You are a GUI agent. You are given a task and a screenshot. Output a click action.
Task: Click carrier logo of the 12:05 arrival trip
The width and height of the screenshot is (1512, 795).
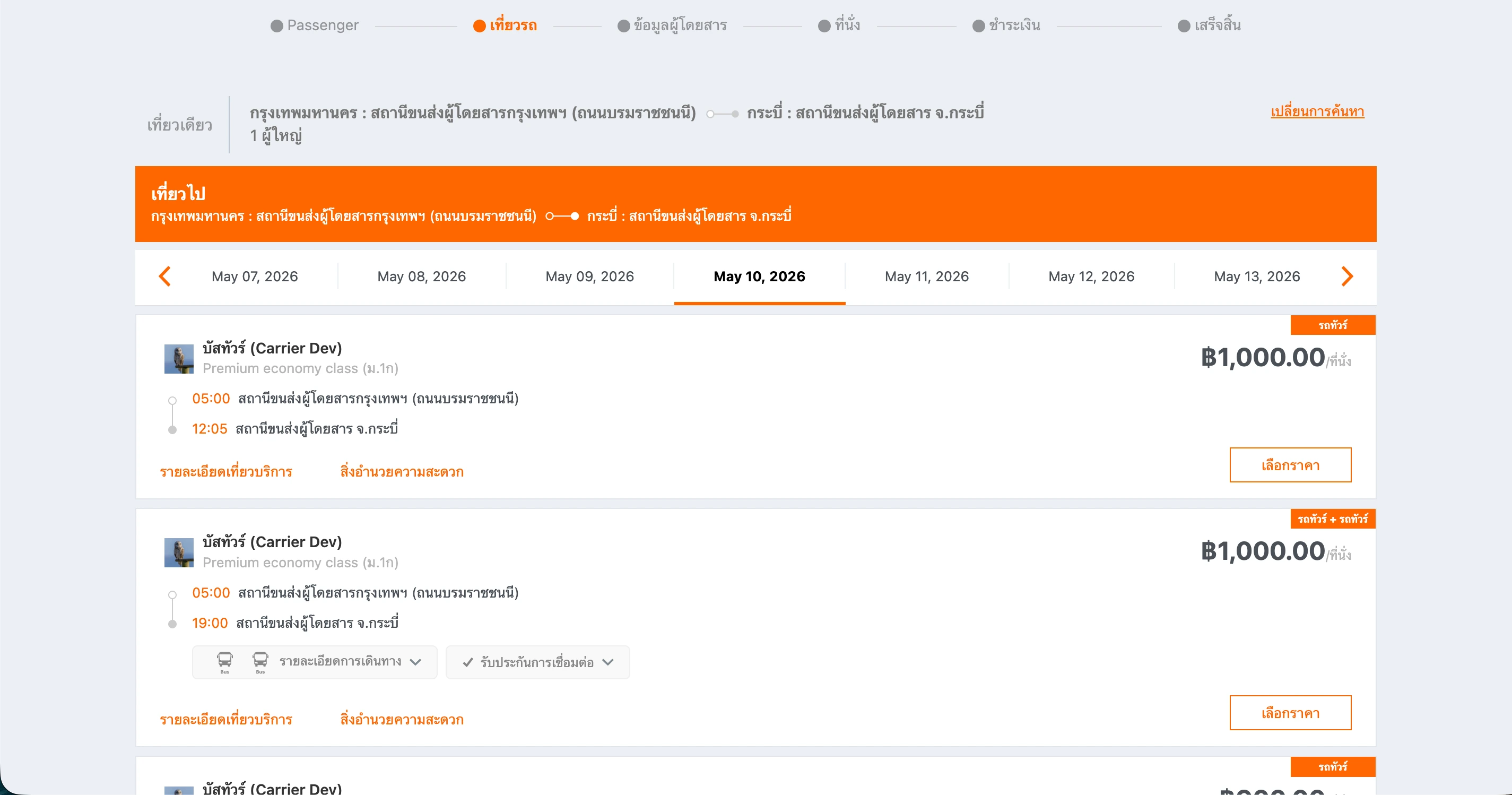[179, 359]
